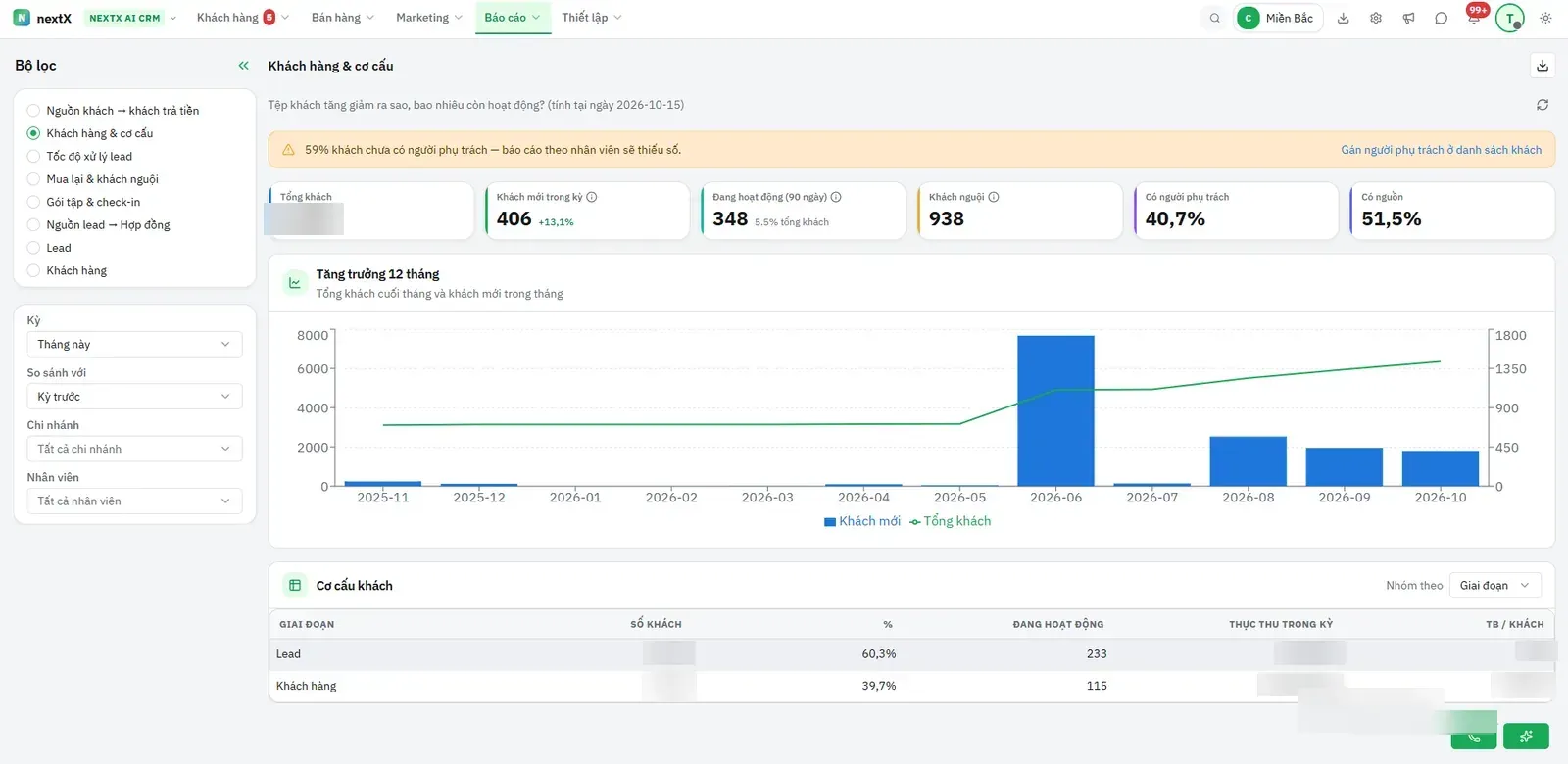This screenshot has width=1568, height=764.
Task: Open the Nhân viên dropdown
Action: (x=134, y=501)
